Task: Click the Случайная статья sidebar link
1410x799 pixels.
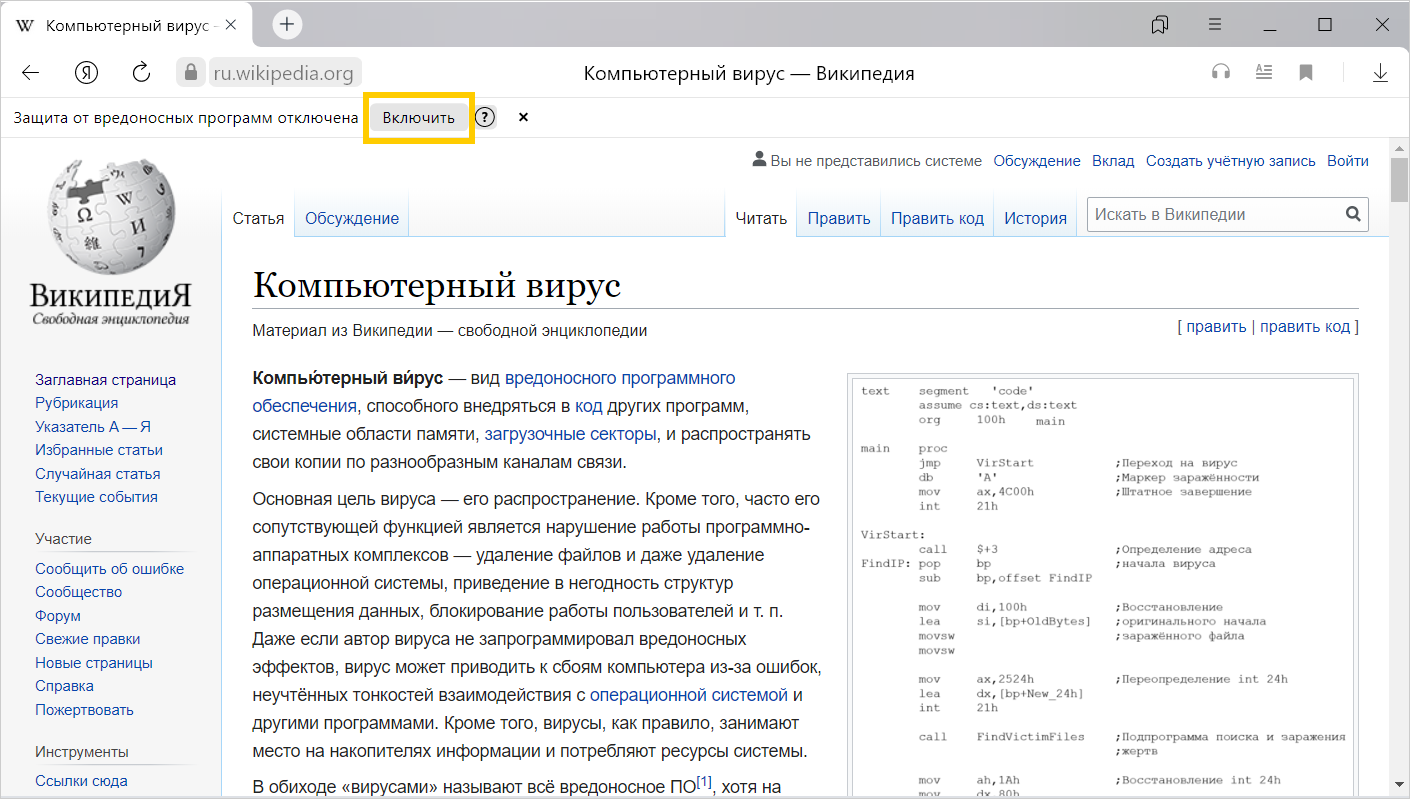Action: click(x=97, y=474)
